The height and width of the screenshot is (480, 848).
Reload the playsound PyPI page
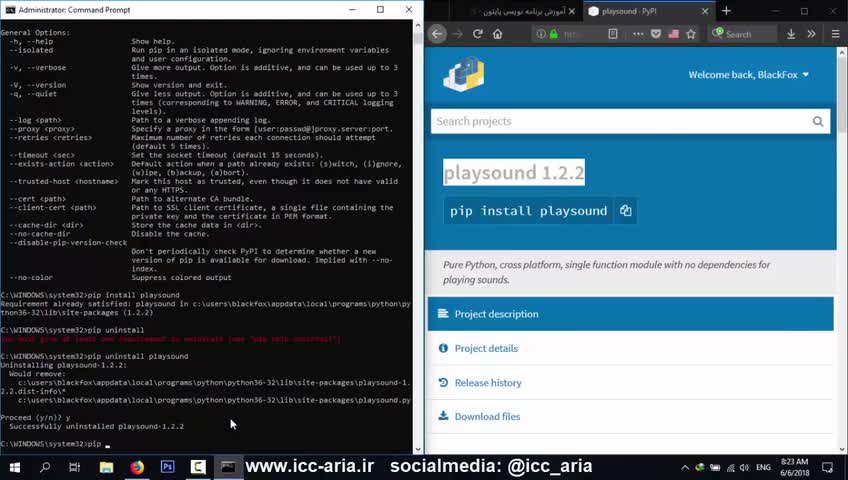tap(478, 34)
